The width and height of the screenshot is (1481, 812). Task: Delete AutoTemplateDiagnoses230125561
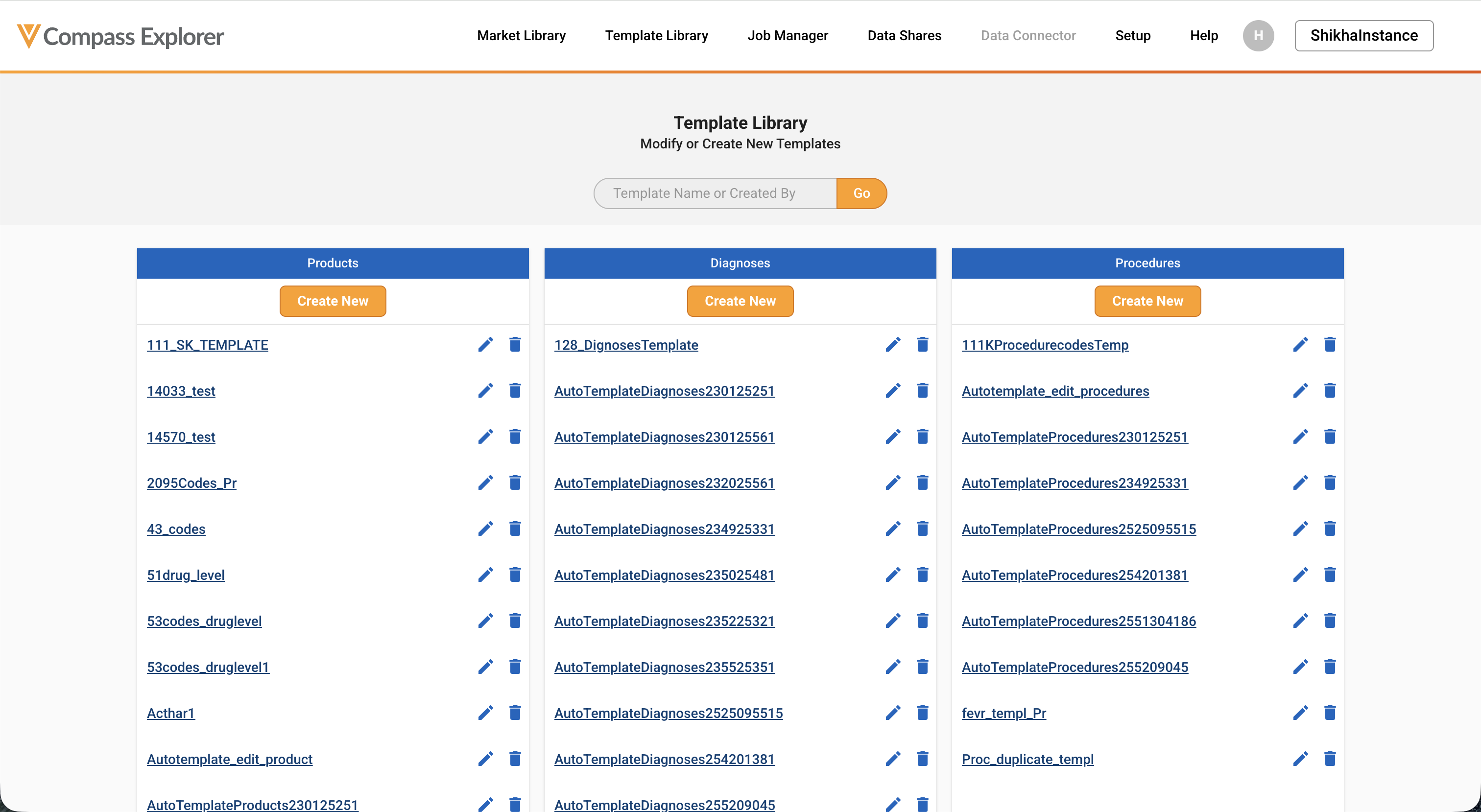click(x=923, y=436)
